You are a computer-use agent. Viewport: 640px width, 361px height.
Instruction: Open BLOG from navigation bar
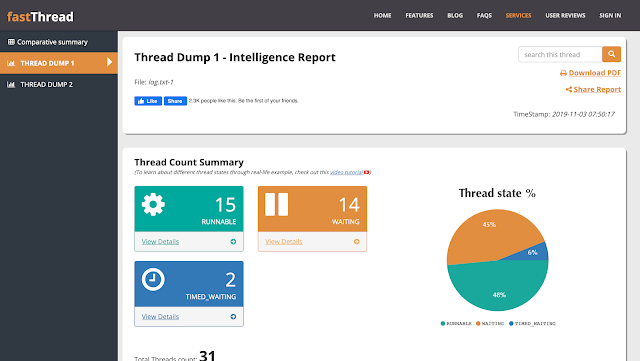pyautogui.click(x=455, y=16)
